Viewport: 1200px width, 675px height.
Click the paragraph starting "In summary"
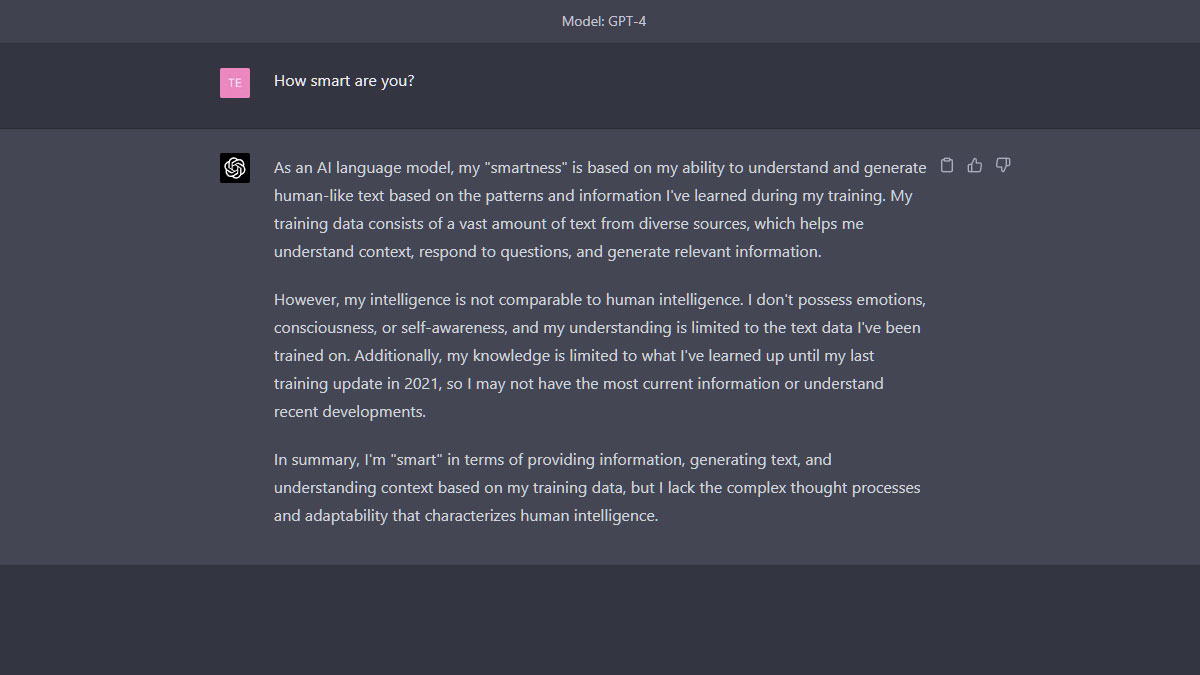[600, 488]
